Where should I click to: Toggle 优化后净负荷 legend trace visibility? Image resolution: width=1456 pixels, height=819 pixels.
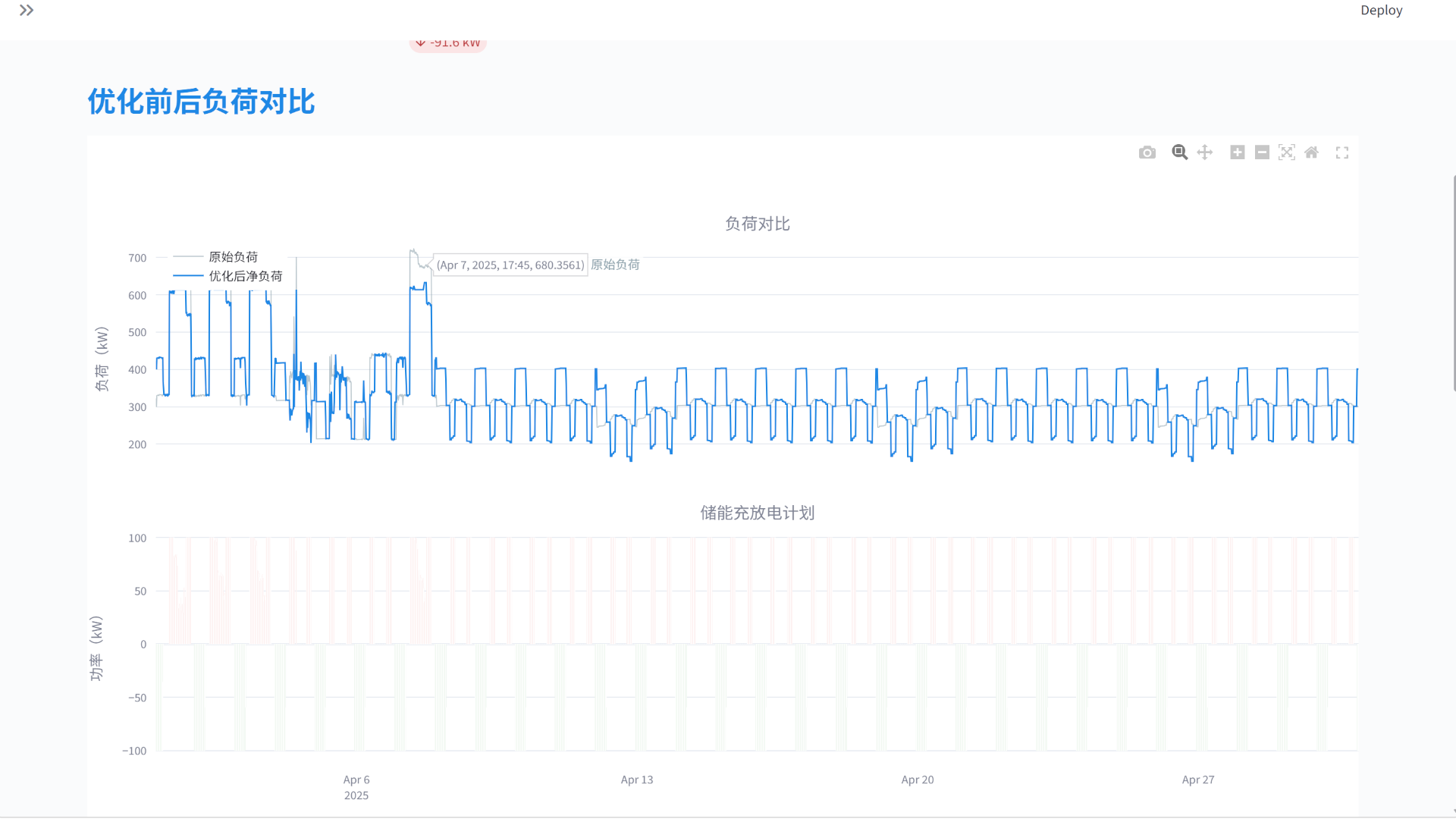tap(228, 276)
